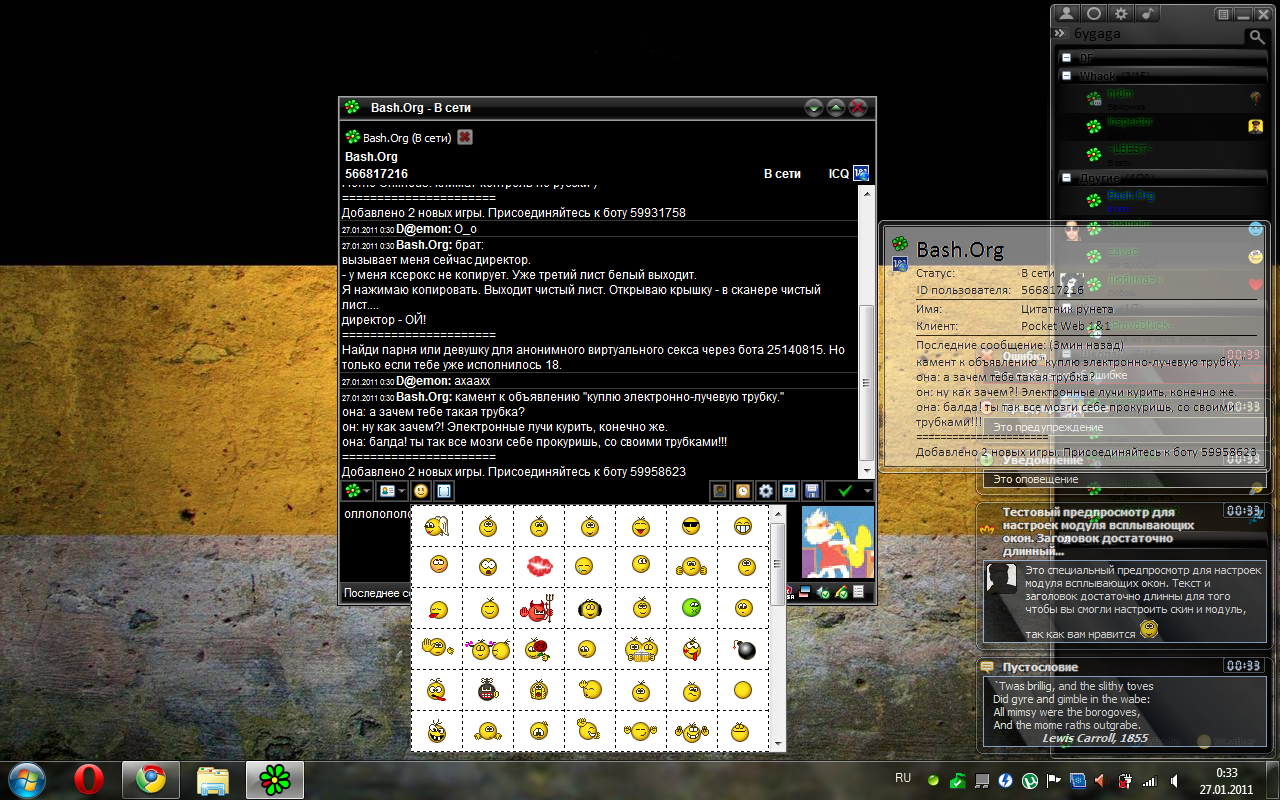
Task: Open search in the contact list
Action: tap(1256, 36)
